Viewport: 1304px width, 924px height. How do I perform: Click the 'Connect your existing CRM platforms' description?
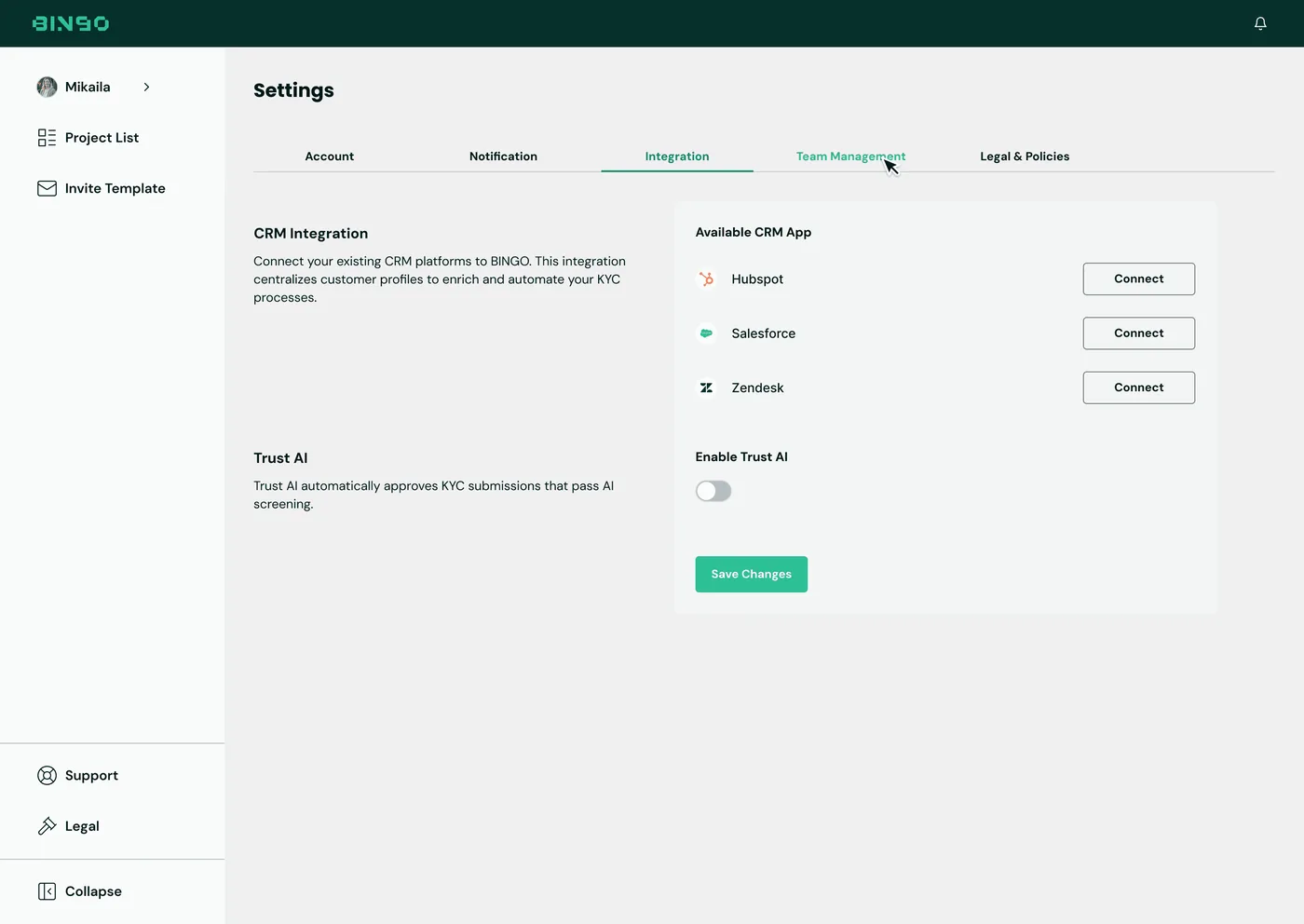[440, 279]
